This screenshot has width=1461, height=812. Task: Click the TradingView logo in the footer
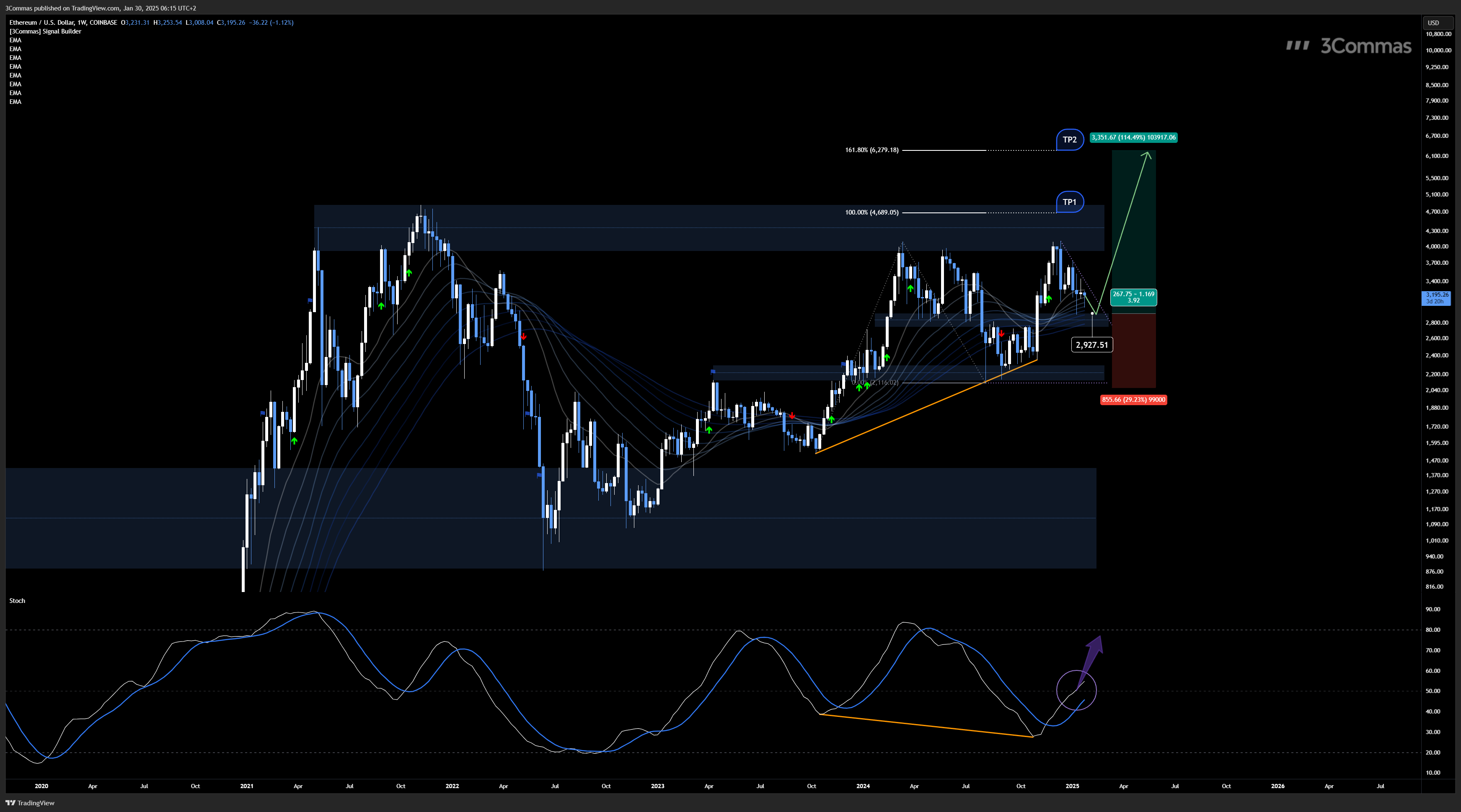(x=30, y=802)
